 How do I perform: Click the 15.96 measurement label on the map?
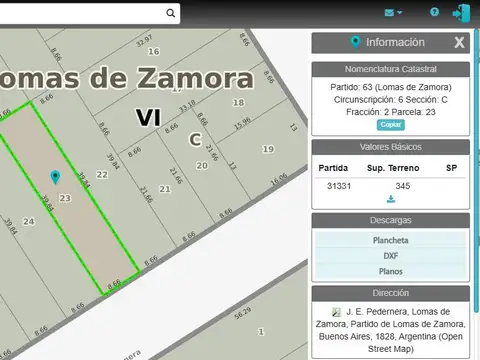(242, 123)
